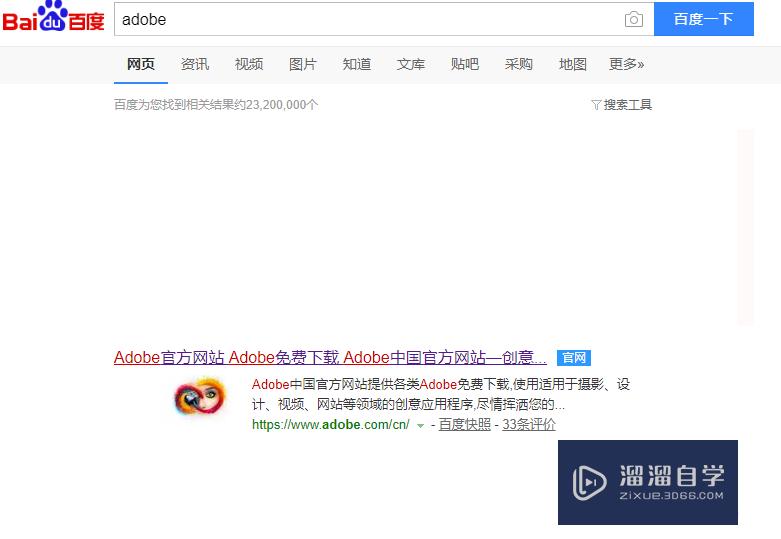The height and width of the screenshot is (539, 781).
Task: Click the 官网 badge
Action: [574, 358]
